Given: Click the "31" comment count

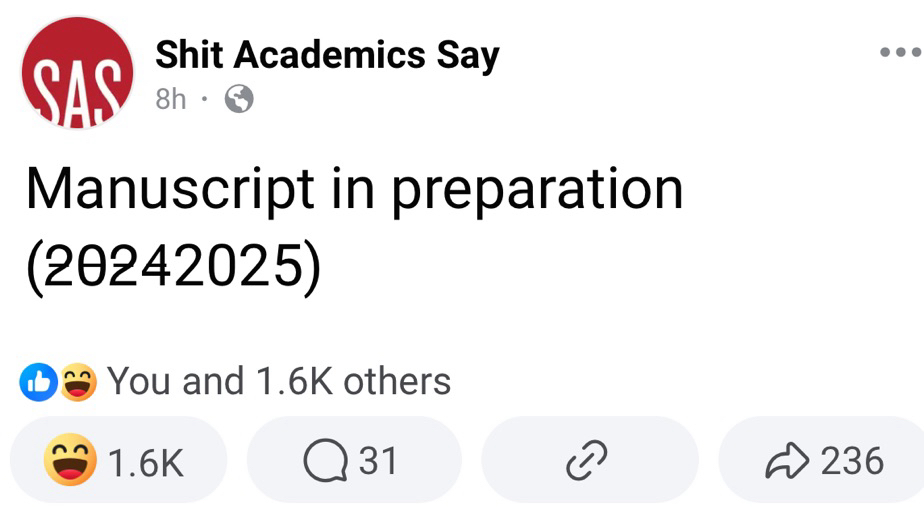Looking at the screenshot, I should pyautogui.click(x=378, y=461).
